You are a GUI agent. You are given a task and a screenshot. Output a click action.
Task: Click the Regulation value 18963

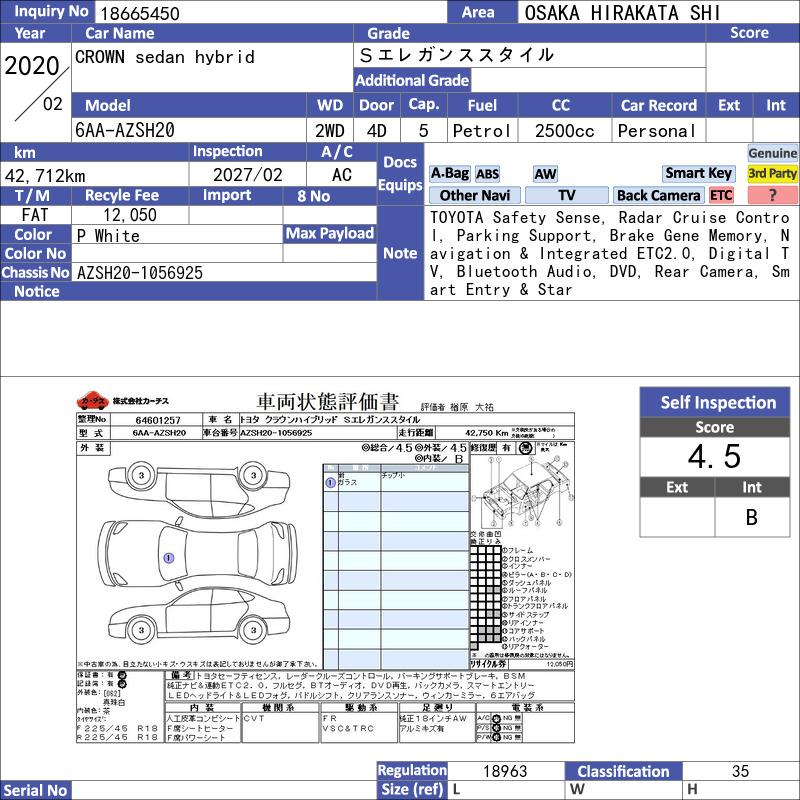505,771
